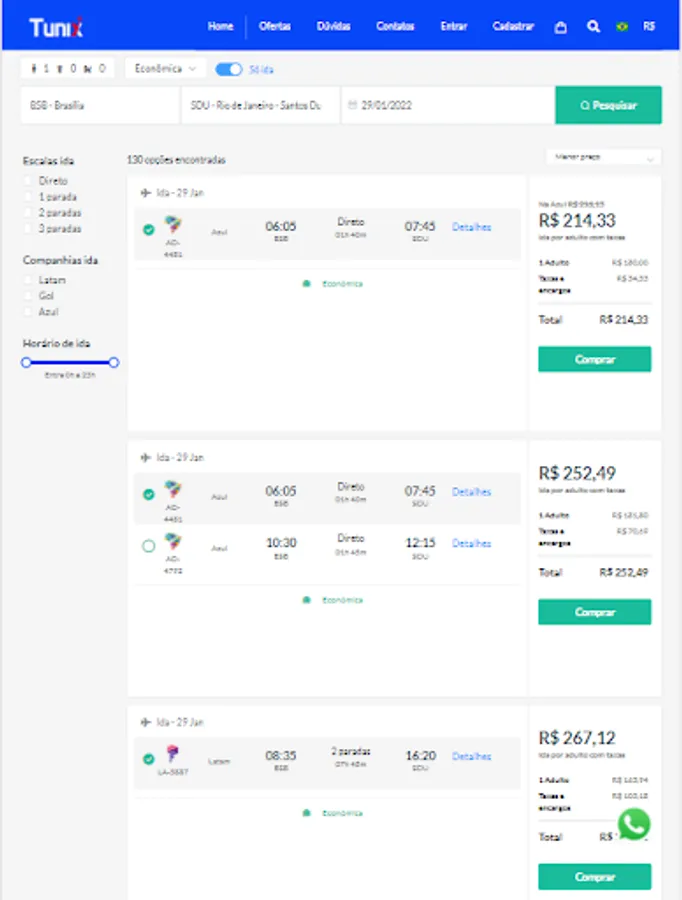Click the calendar icon beside 29/01/2022
This screenshot has width=682, height=900.
pos(352,105)
